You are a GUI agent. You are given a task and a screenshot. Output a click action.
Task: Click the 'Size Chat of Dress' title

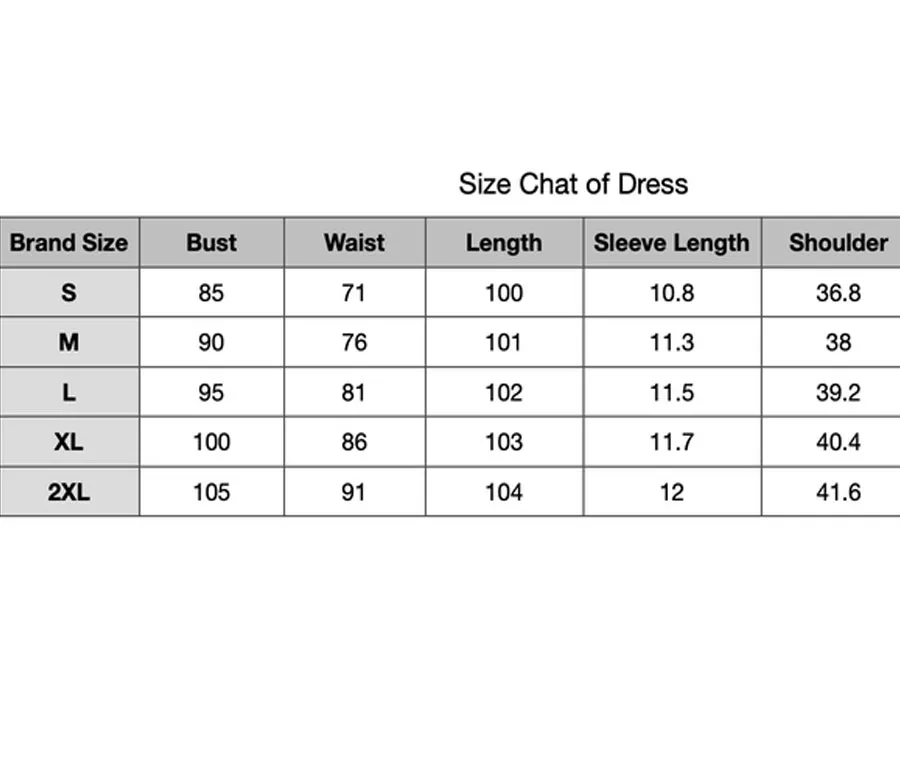coord(573,184)
